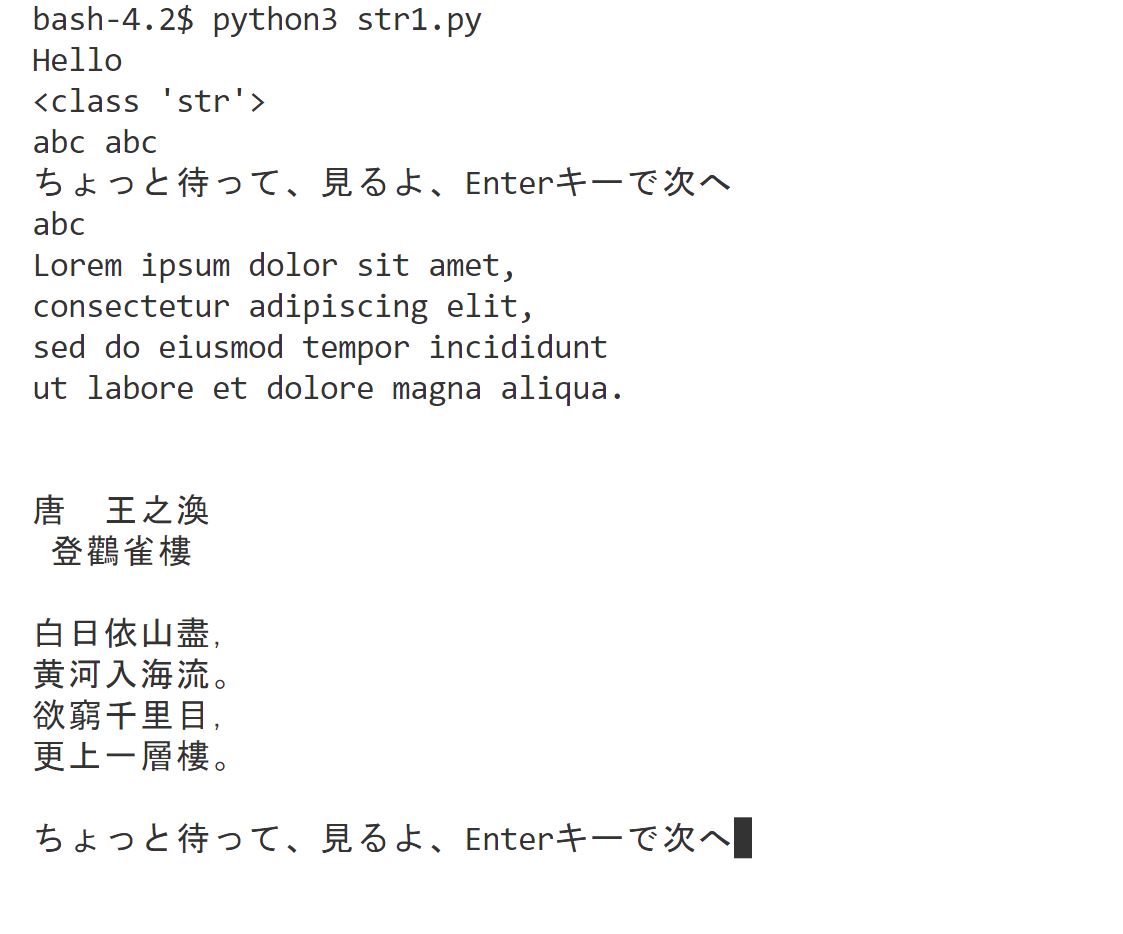Click the "abc abc" output line
Image resolution: width=1123 pixels, height=934 pixels.
95,143
